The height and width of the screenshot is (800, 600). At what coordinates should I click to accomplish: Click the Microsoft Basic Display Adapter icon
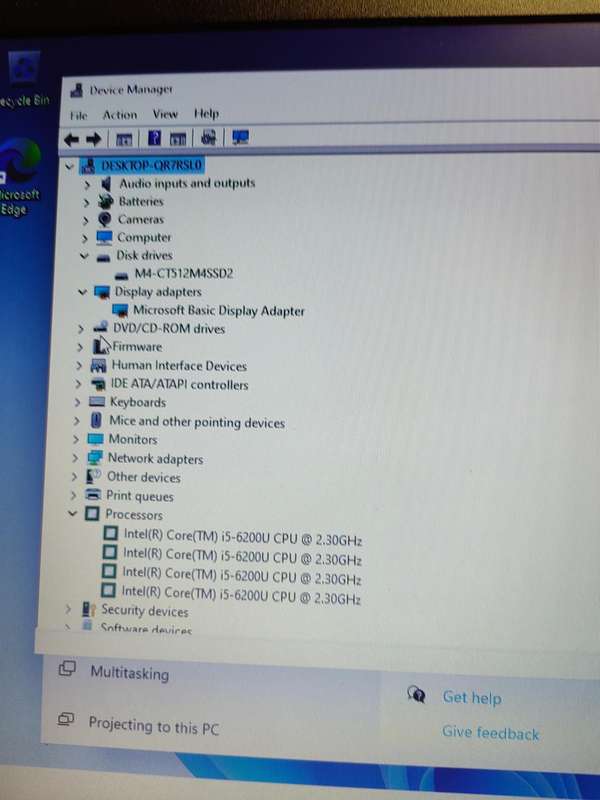(120, 310)
